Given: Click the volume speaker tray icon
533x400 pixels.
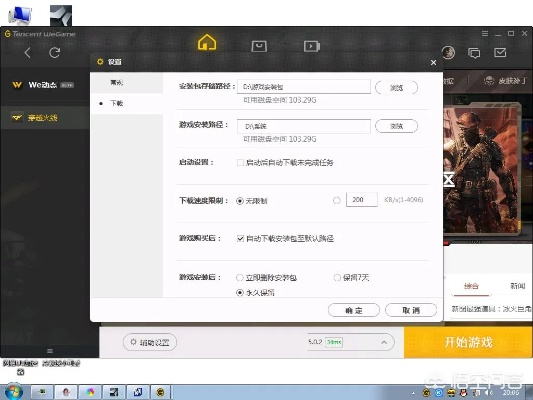Looking at the screenshot, I should (489, 393).
